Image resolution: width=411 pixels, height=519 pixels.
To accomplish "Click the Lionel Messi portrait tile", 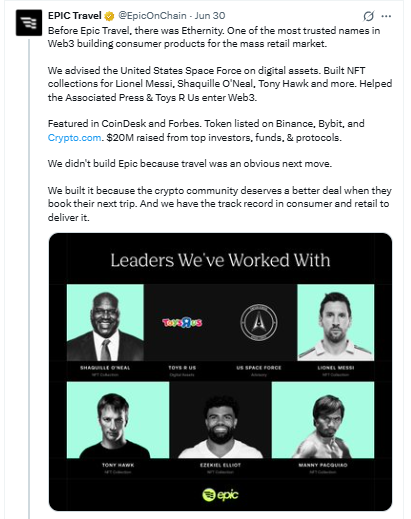I will pos(336,322).
